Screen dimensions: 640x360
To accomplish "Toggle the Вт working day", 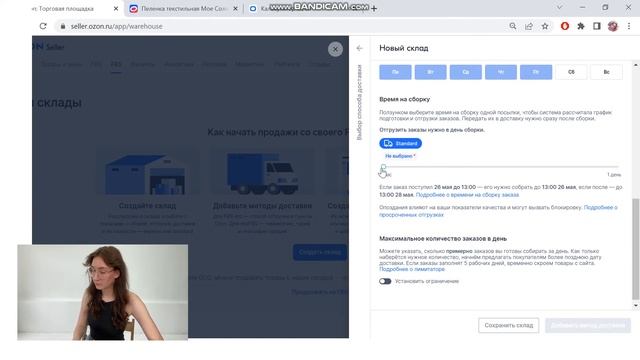I will (x=430, y=72).
